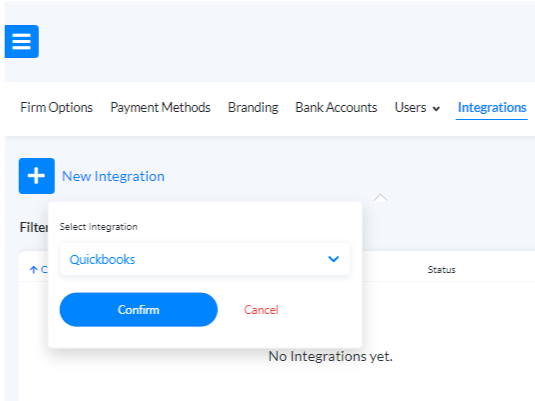This screenshot has height=401, width=535.
Task: Cancel the integration selection
Action: [x=261, y=310]
